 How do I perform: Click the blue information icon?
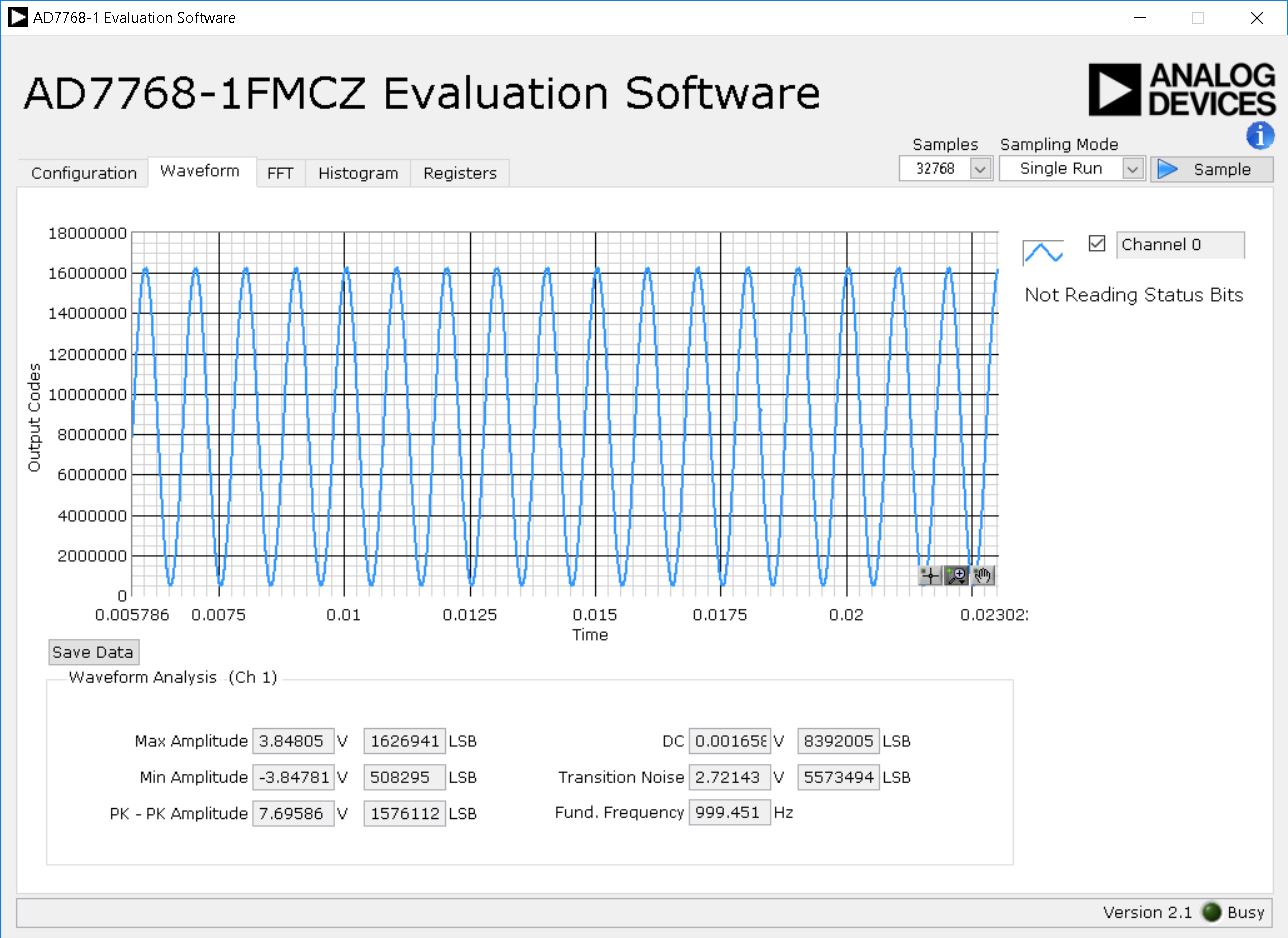click(1260, 136)
